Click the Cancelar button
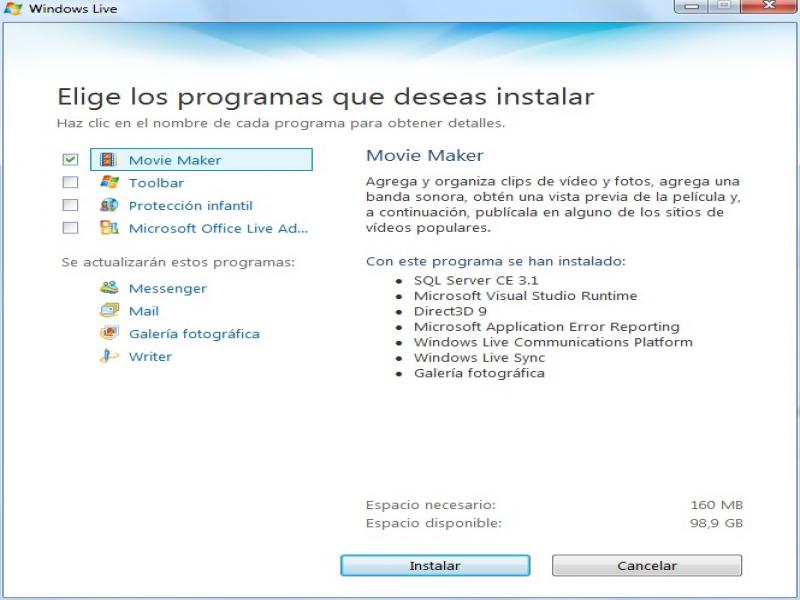This screenshot has width=800, height=600. (x=647, y=565)
